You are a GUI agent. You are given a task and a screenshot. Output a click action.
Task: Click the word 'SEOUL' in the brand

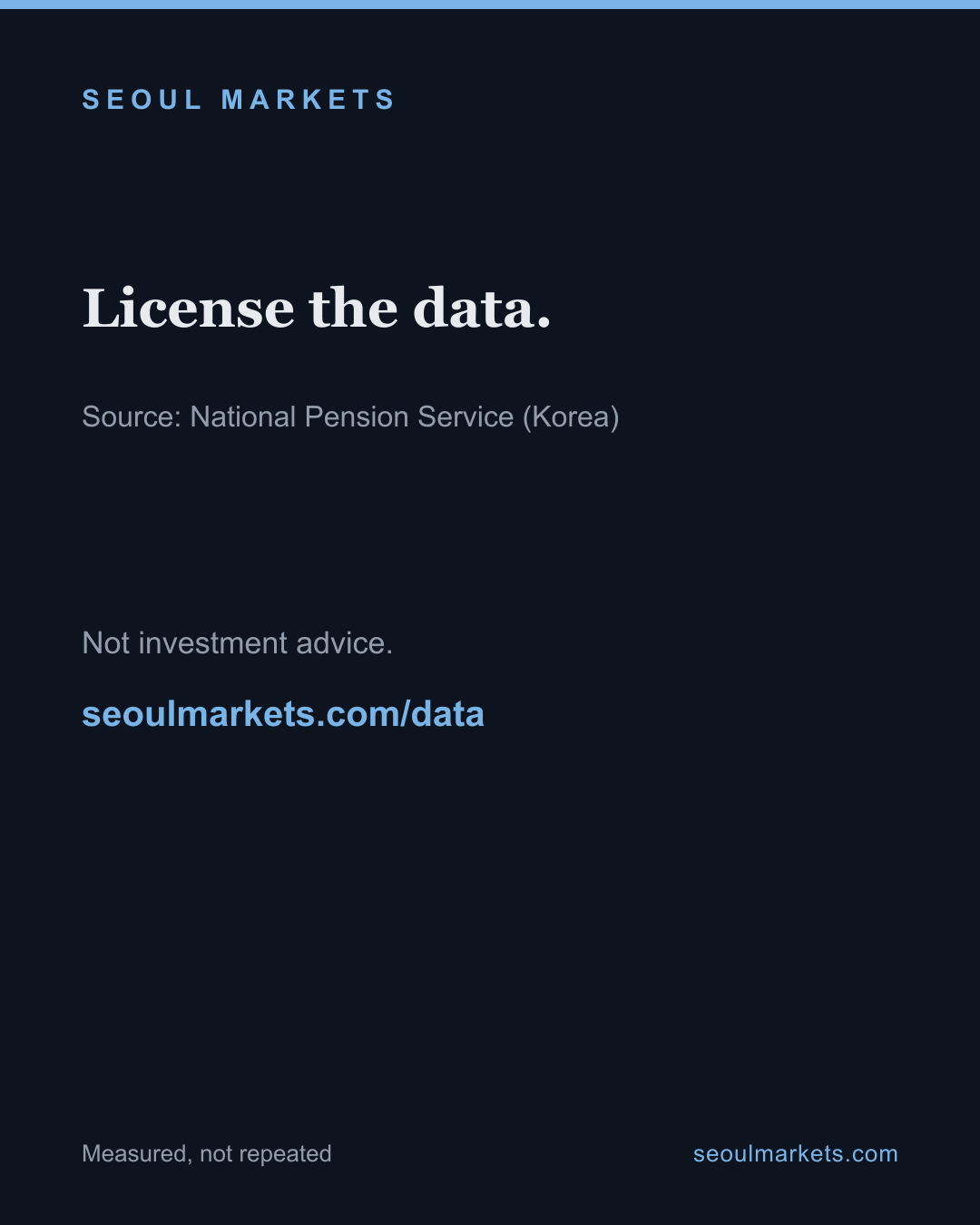tap(142, 99)
